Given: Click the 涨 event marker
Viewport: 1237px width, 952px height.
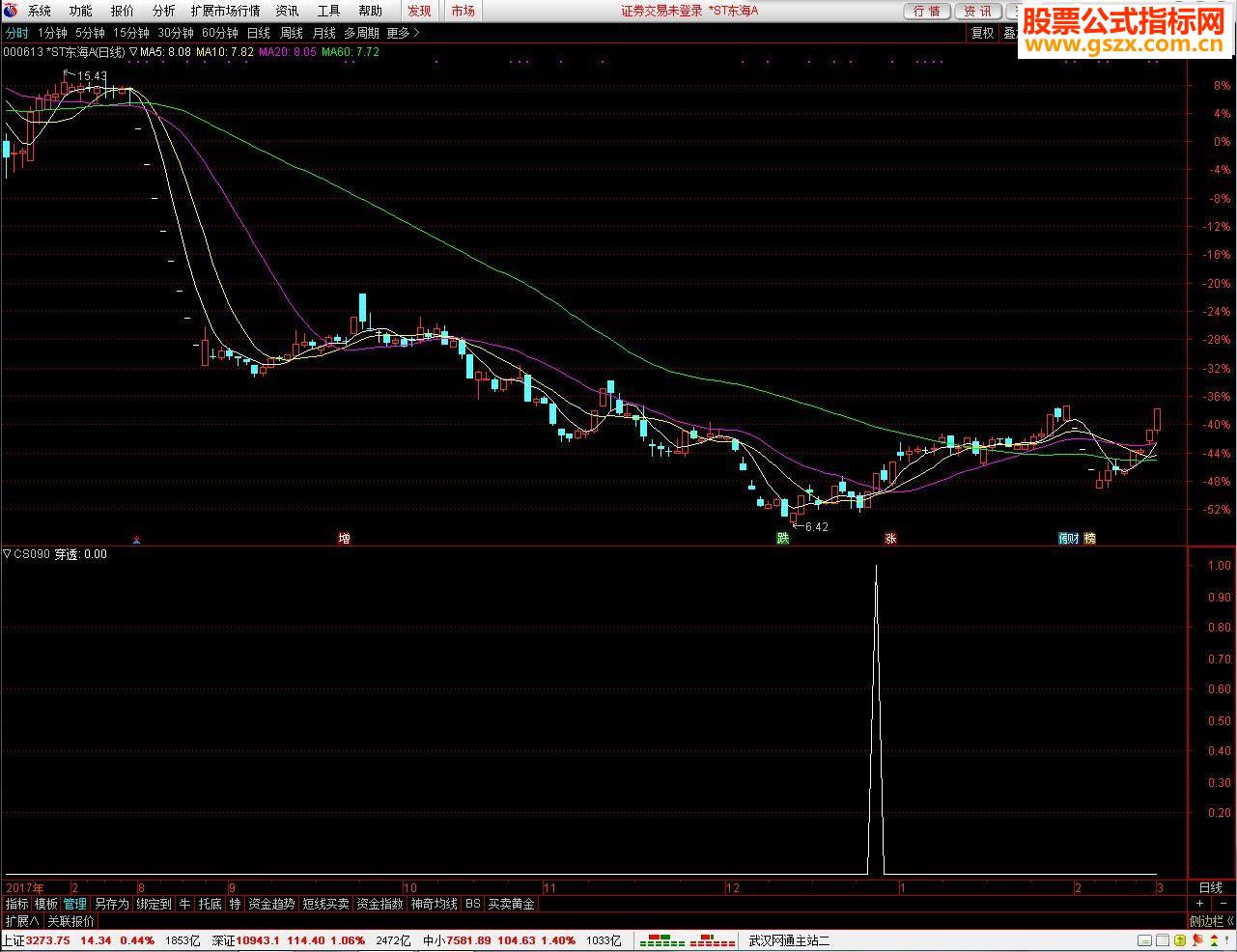Looking at the screenshot, I should [890, 538].
